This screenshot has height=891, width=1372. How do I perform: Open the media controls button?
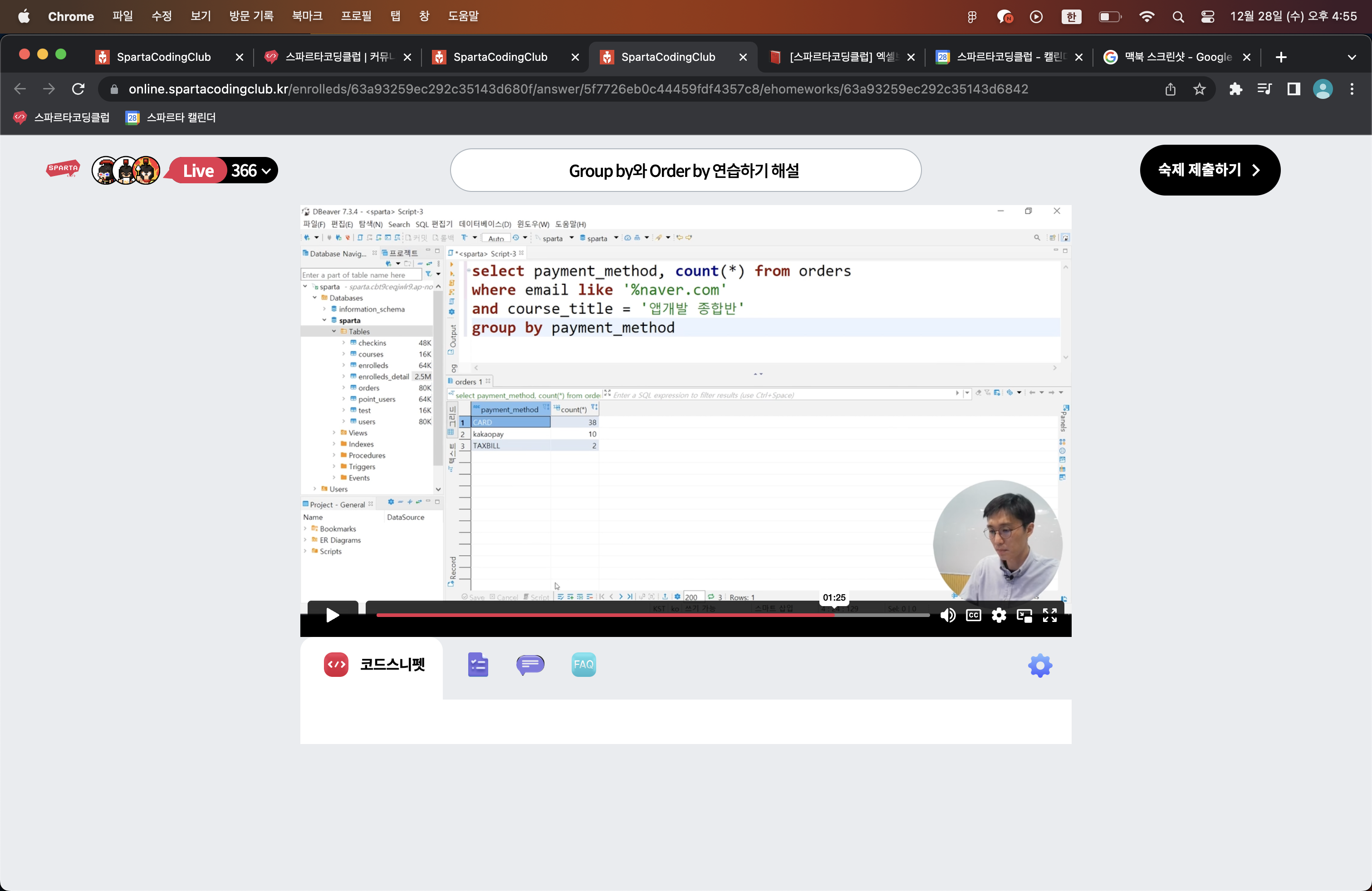(1264, 89)
